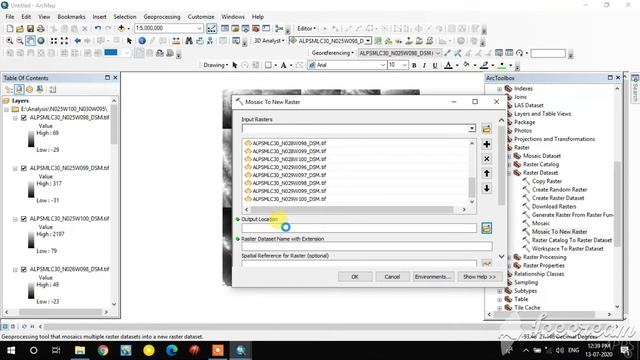Screen dimensions: 640x360
Task: Open the Drawing menu dropdown
Action: click(216, 65)
